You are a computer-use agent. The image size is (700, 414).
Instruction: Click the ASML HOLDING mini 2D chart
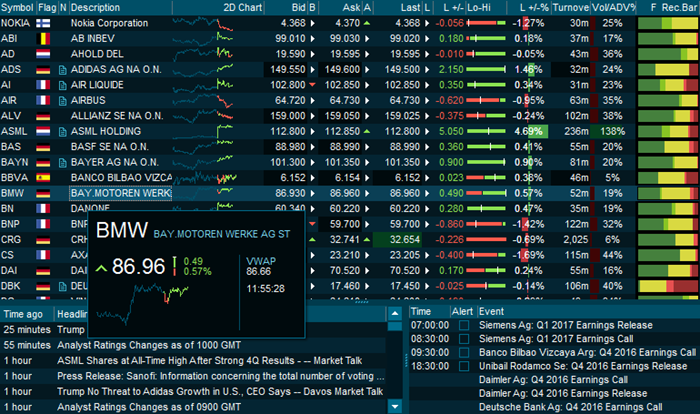pyautogui.click(x=203, y=131)
